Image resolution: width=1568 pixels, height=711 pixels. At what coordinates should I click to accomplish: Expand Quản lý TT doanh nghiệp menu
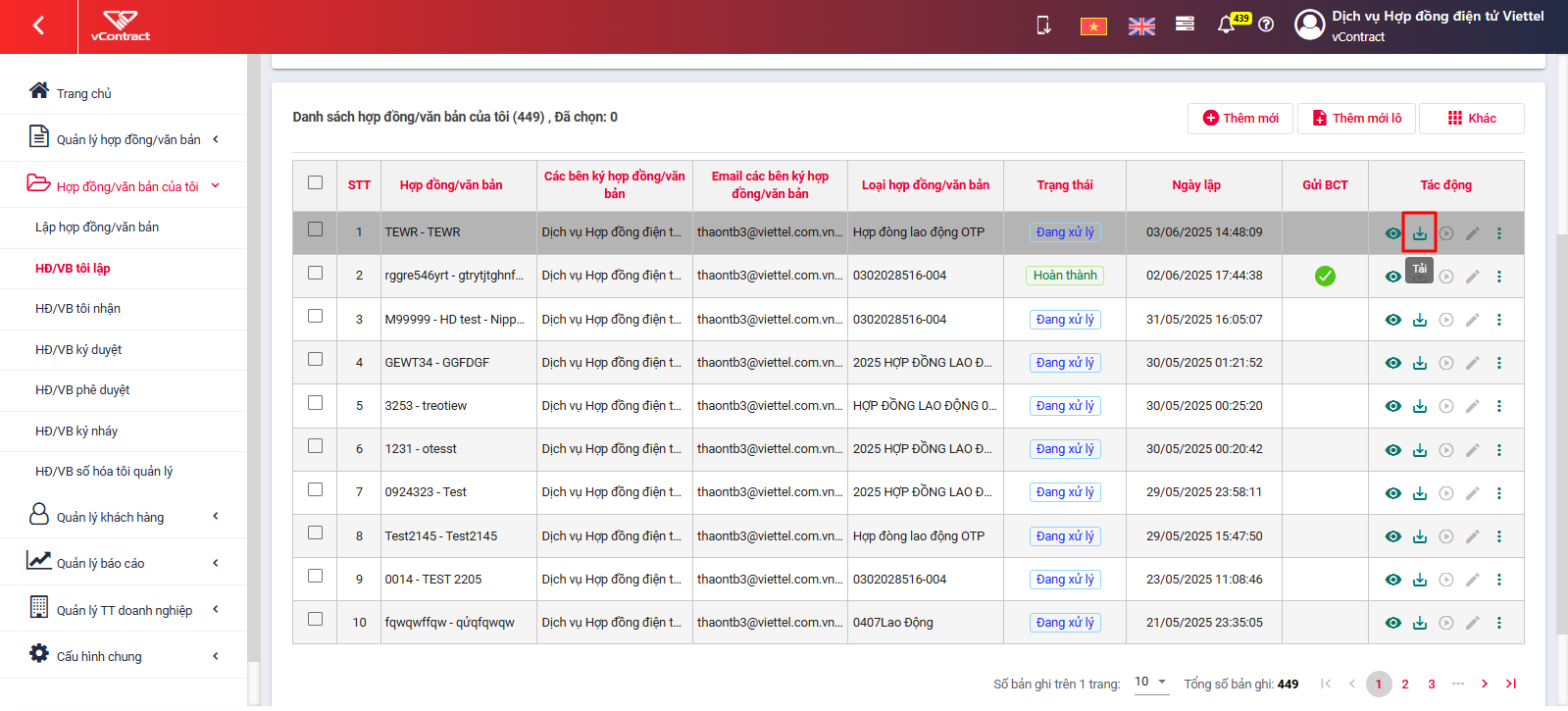coord(124,609)
